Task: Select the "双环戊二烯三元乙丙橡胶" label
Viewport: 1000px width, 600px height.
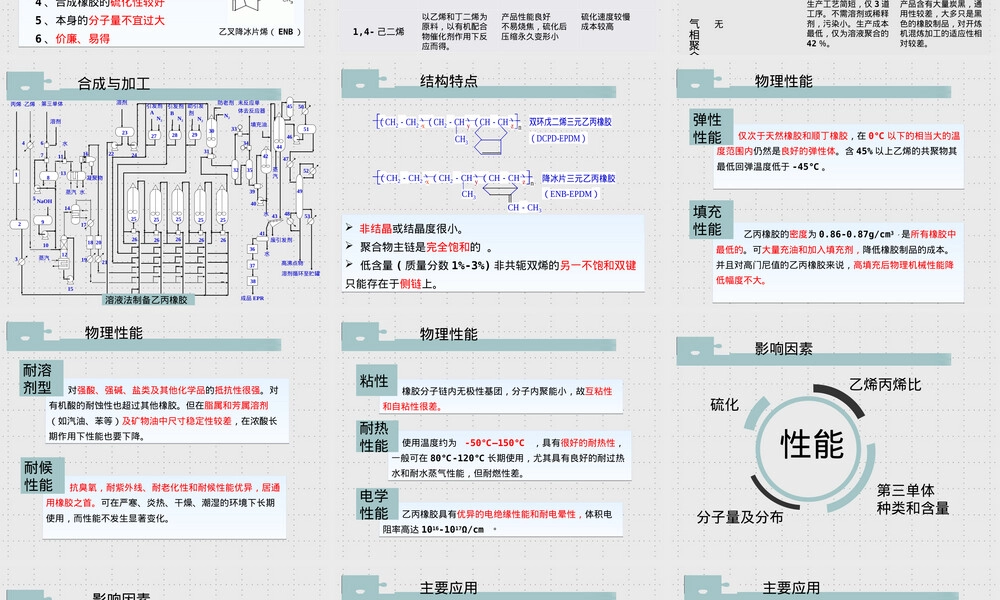Action: tap(570, 122)
